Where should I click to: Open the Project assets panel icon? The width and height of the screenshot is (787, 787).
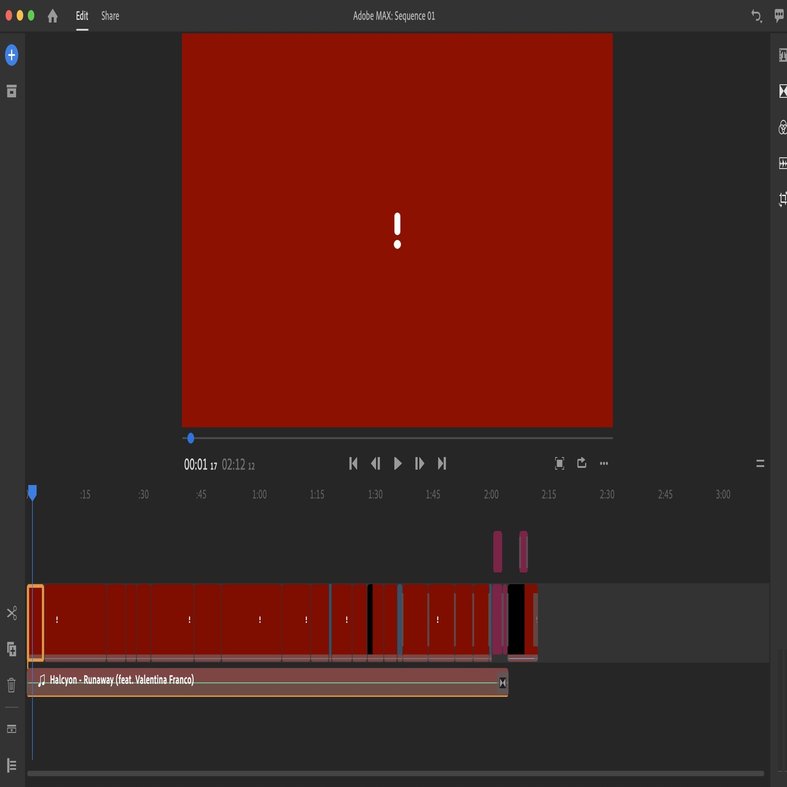[12, 91]
